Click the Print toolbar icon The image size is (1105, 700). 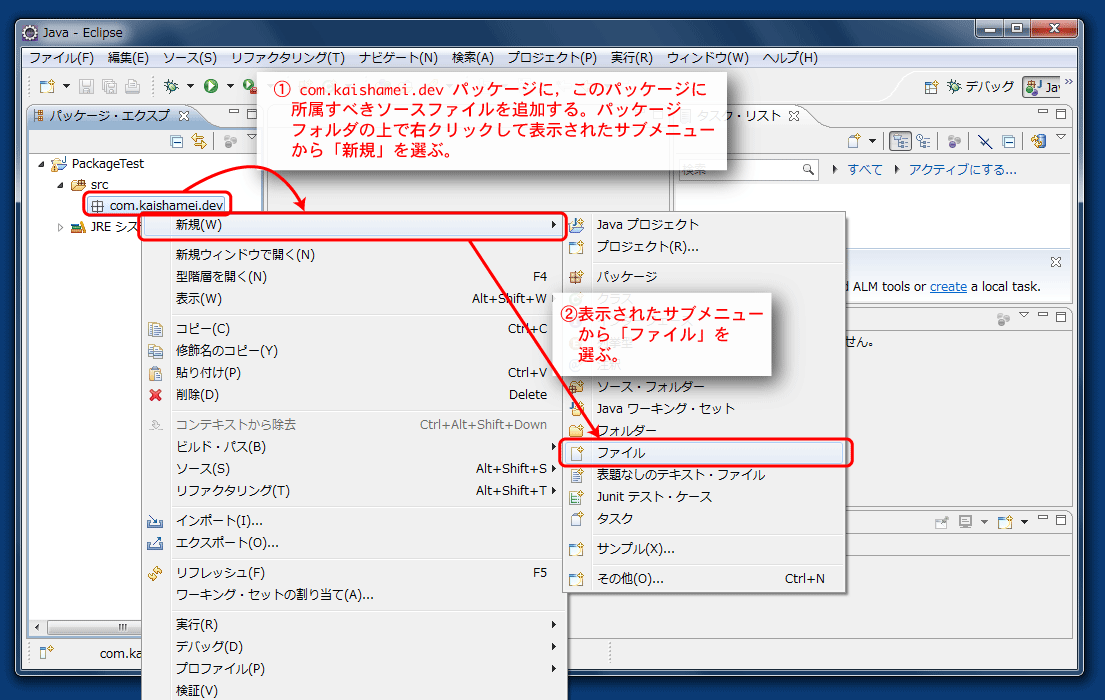click(x=132, y=87)
